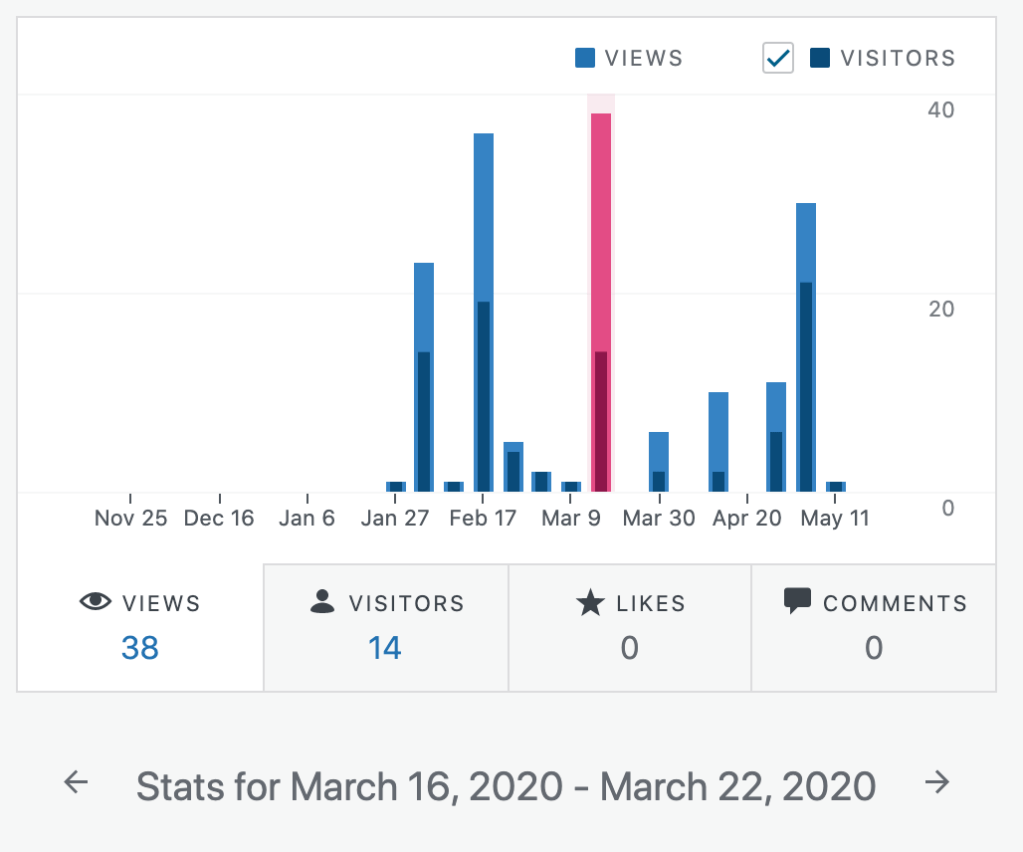Go to previous week with left arrow
The image size is (1023, 852).
(76, 783)
